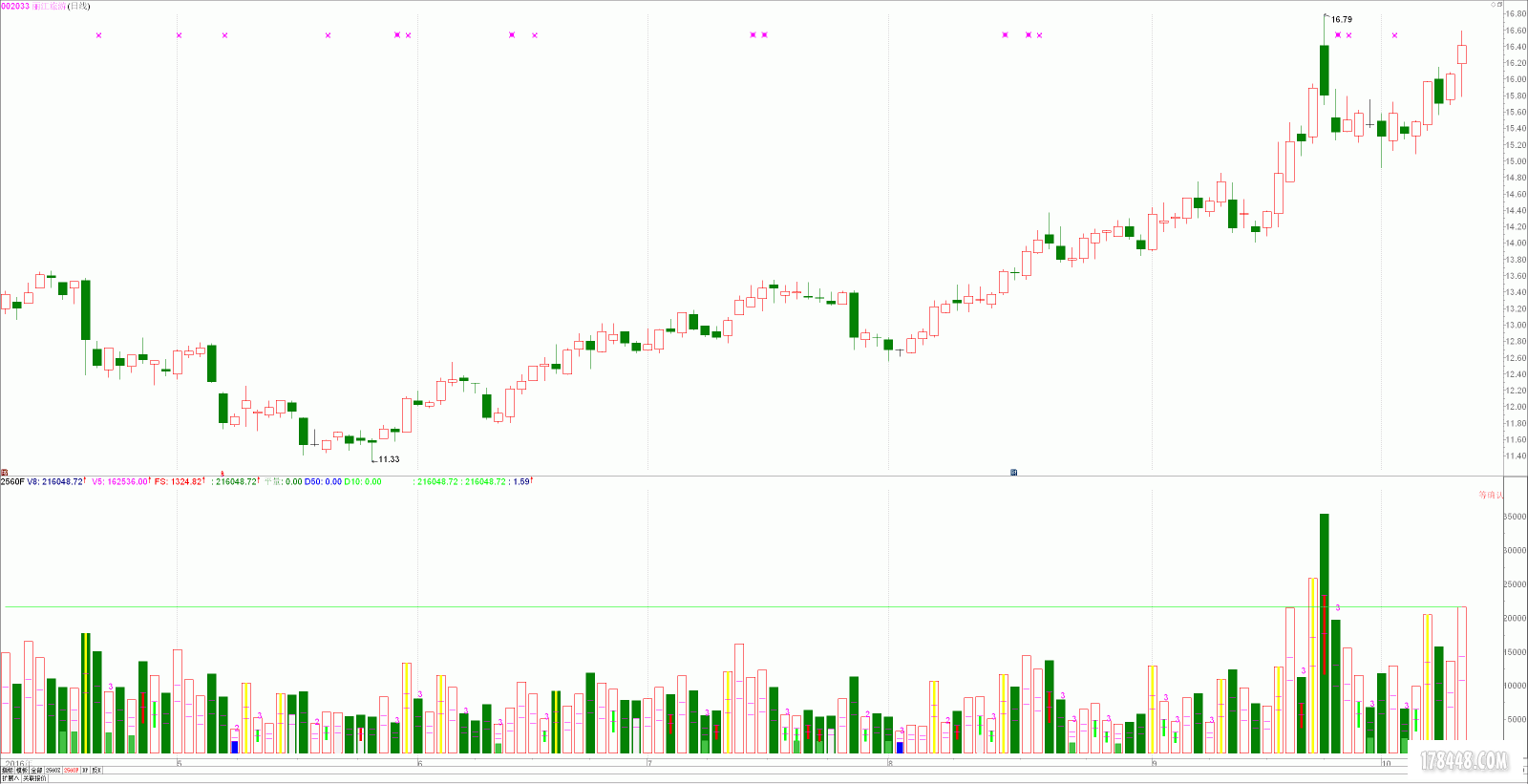The image size is (1528, 784).
Task: Click the magenta V5: 162536.00 value
Action: [119, 481]
